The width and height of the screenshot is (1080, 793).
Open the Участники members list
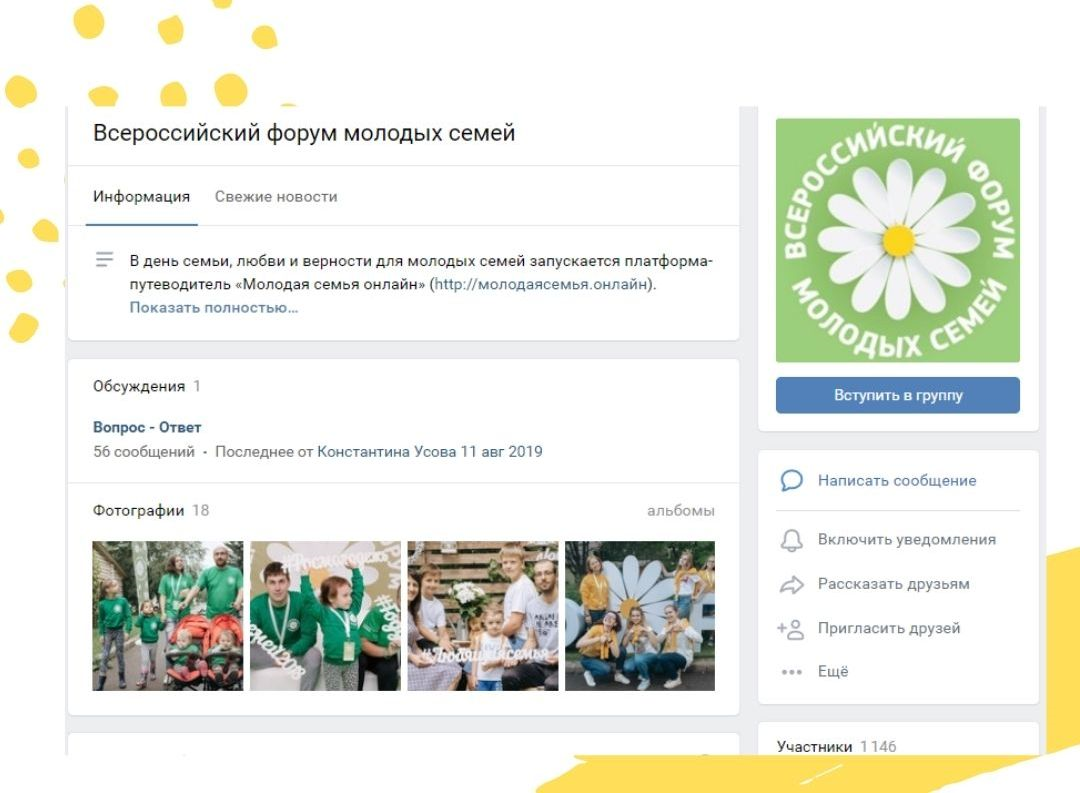click(814, 747)
